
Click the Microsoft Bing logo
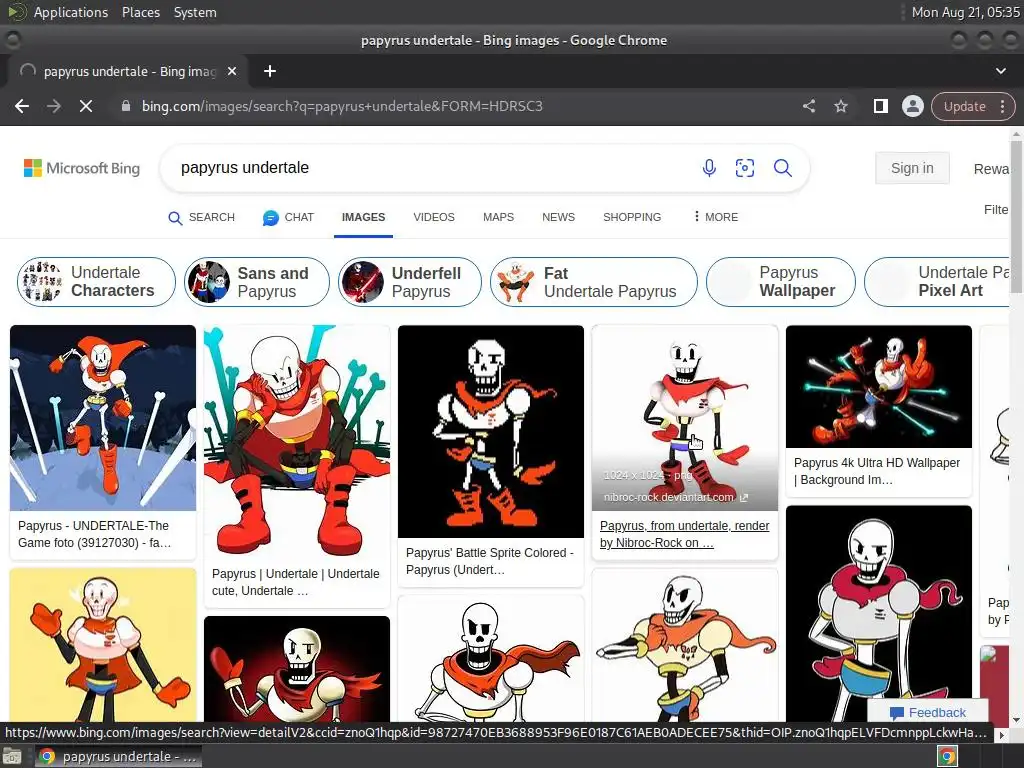coord(82,168)
